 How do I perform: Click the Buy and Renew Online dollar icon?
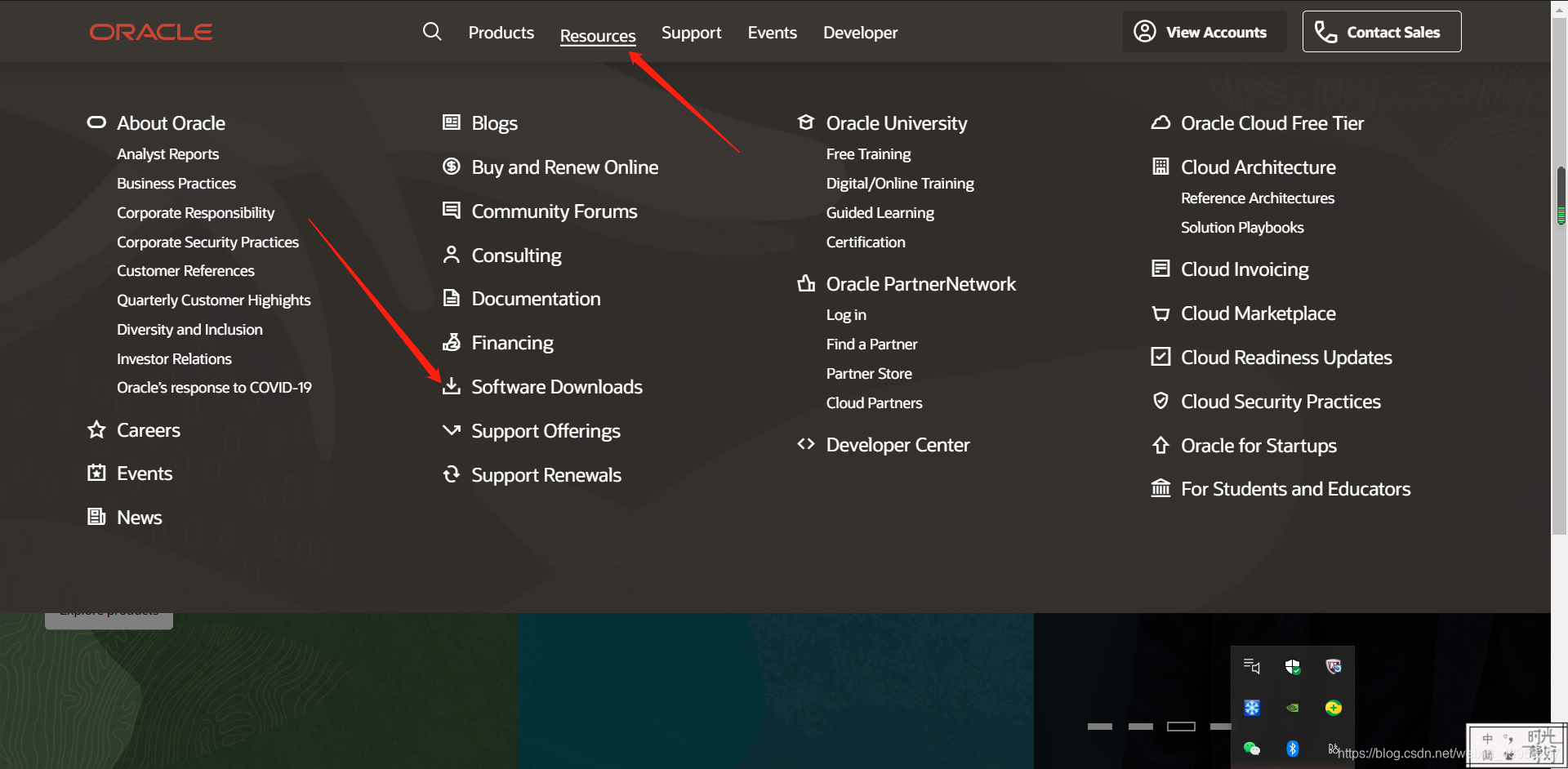[451, 167]
